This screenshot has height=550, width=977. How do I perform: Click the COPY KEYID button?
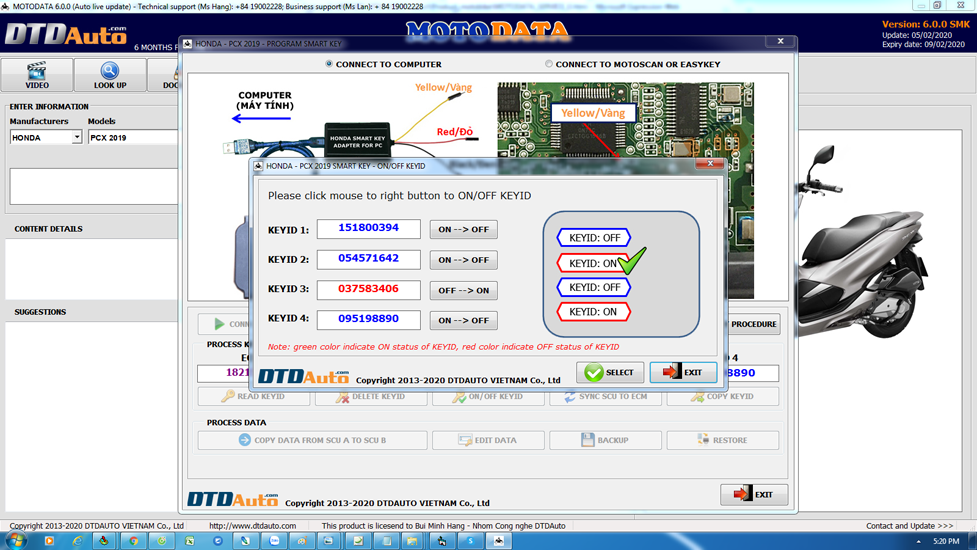pos(723,396)
